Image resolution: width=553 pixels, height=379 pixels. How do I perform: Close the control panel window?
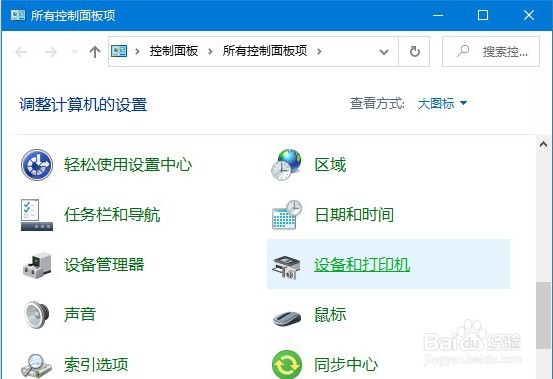pyautogui.click(x=529, y=15)
